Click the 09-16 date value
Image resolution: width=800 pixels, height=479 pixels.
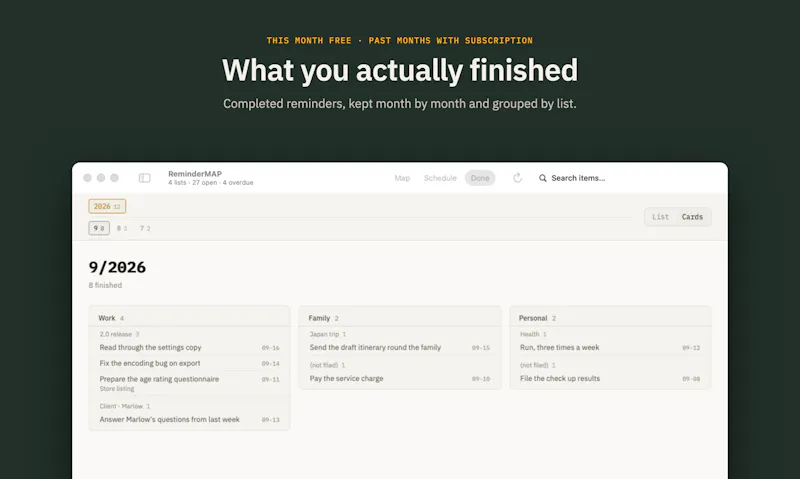click(x=270, y=348)
